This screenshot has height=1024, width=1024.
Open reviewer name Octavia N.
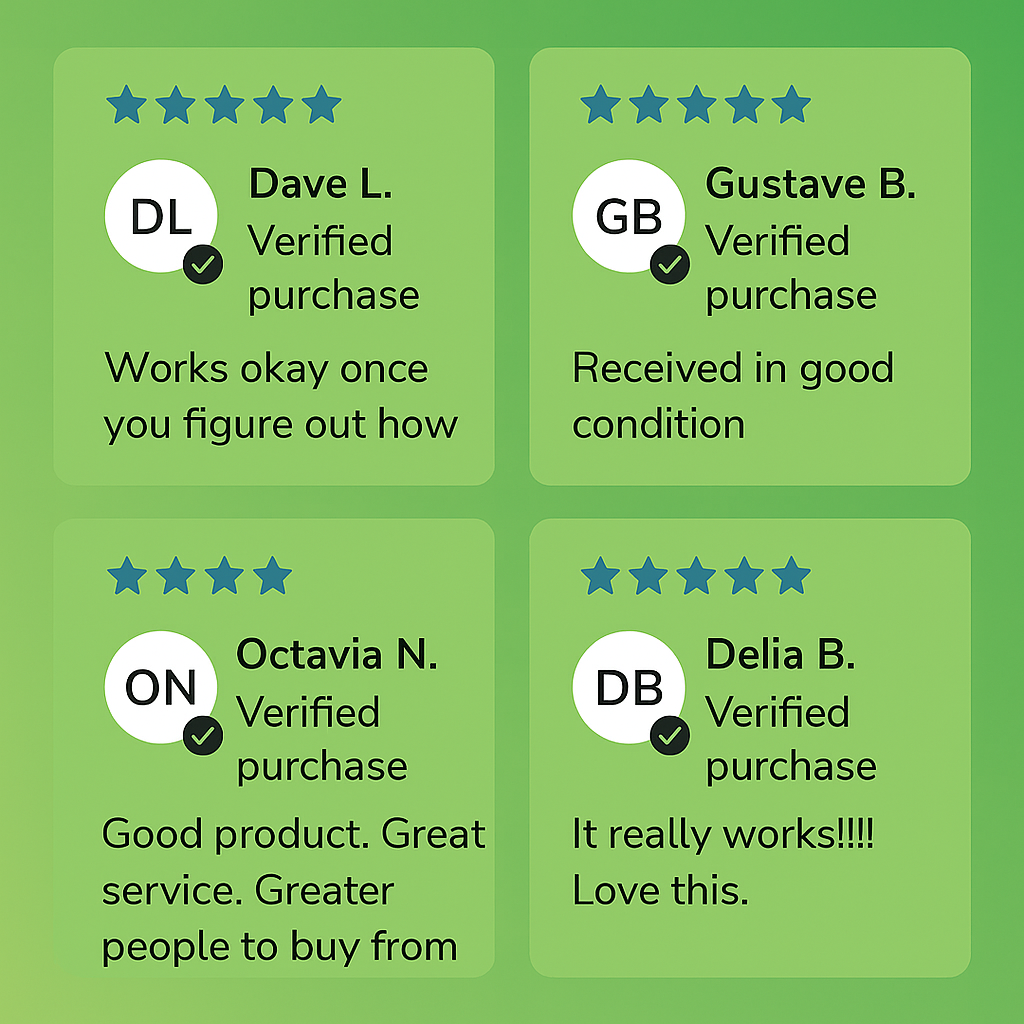(x=337, y=655)
